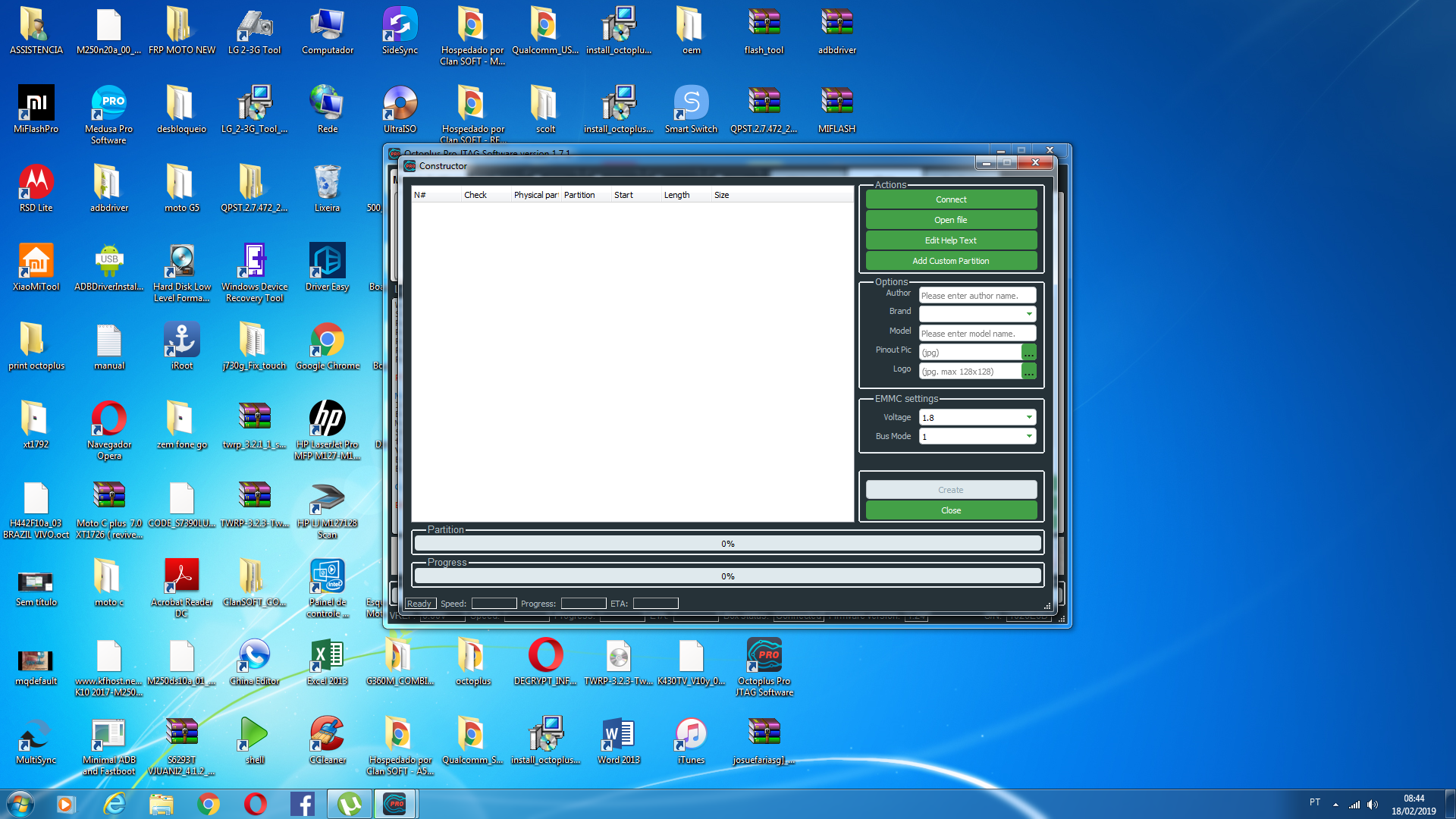Open XiaoMiTool desktop icon
This screenshot has width=1456, height=819.
coord(36,268)
